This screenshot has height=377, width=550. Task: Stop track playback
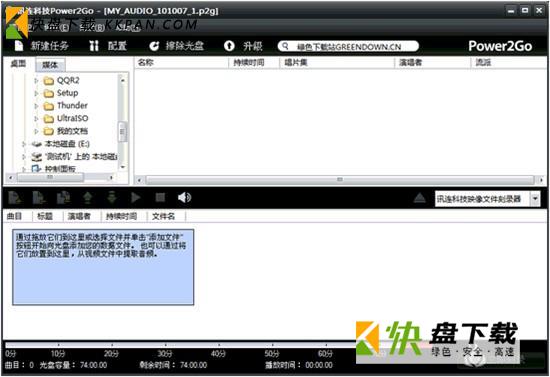tap(160, 198)
